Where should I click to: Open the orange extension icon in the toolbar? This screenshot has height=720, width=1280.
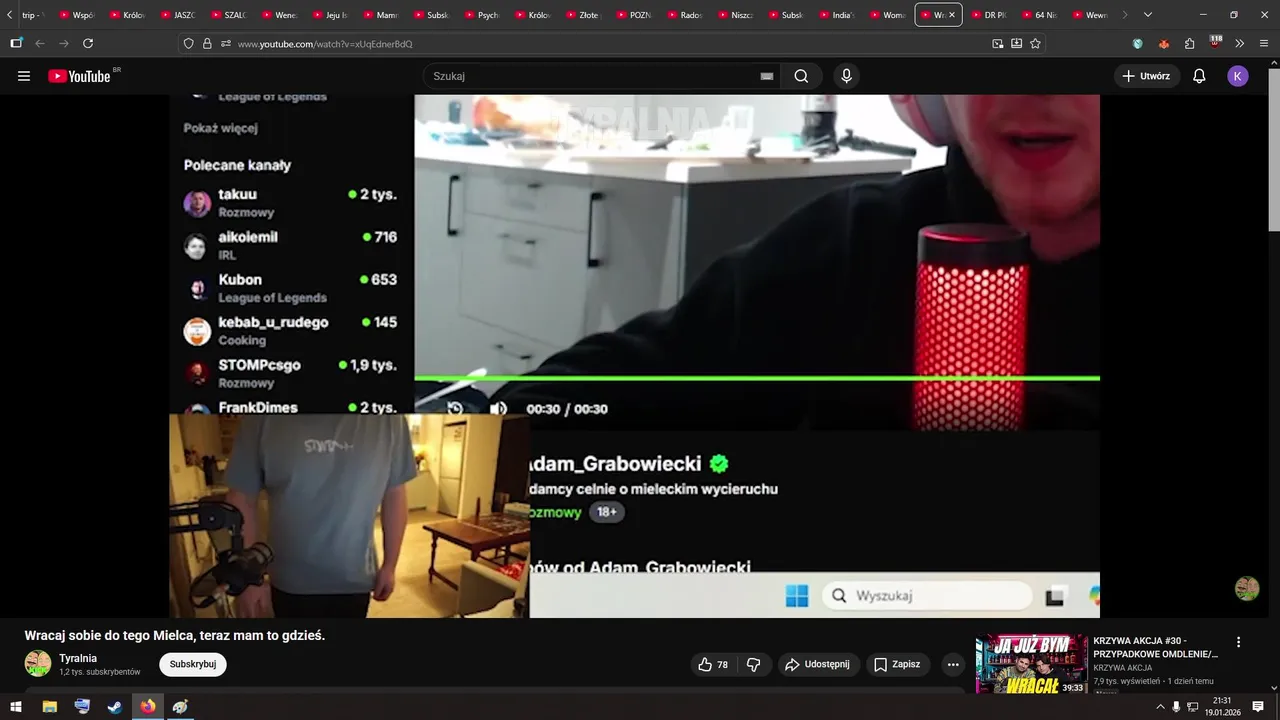pos(1164,44)
